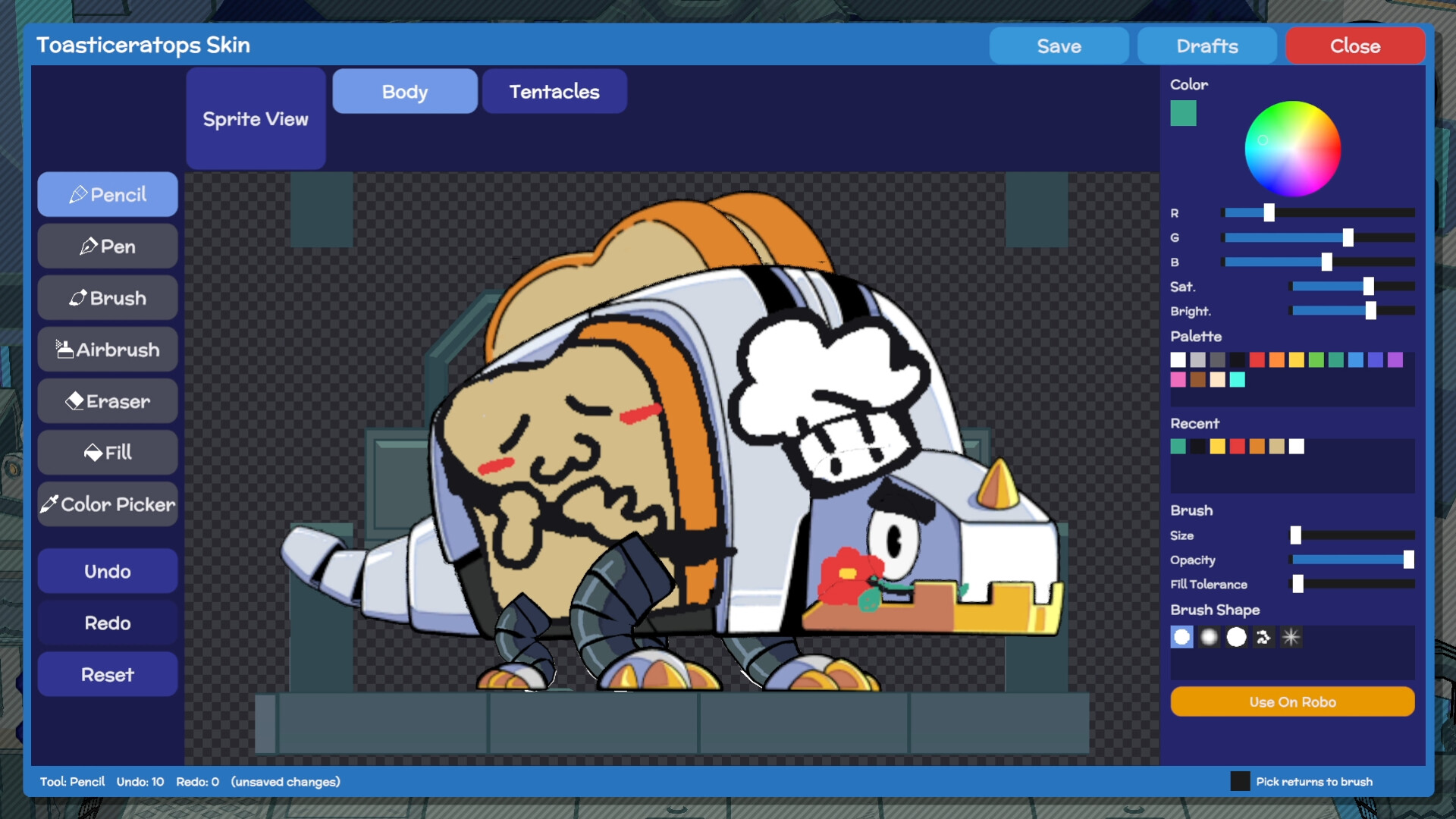Pick the purple palette swatch
1456x819 pixels.
pos(1395,359)
